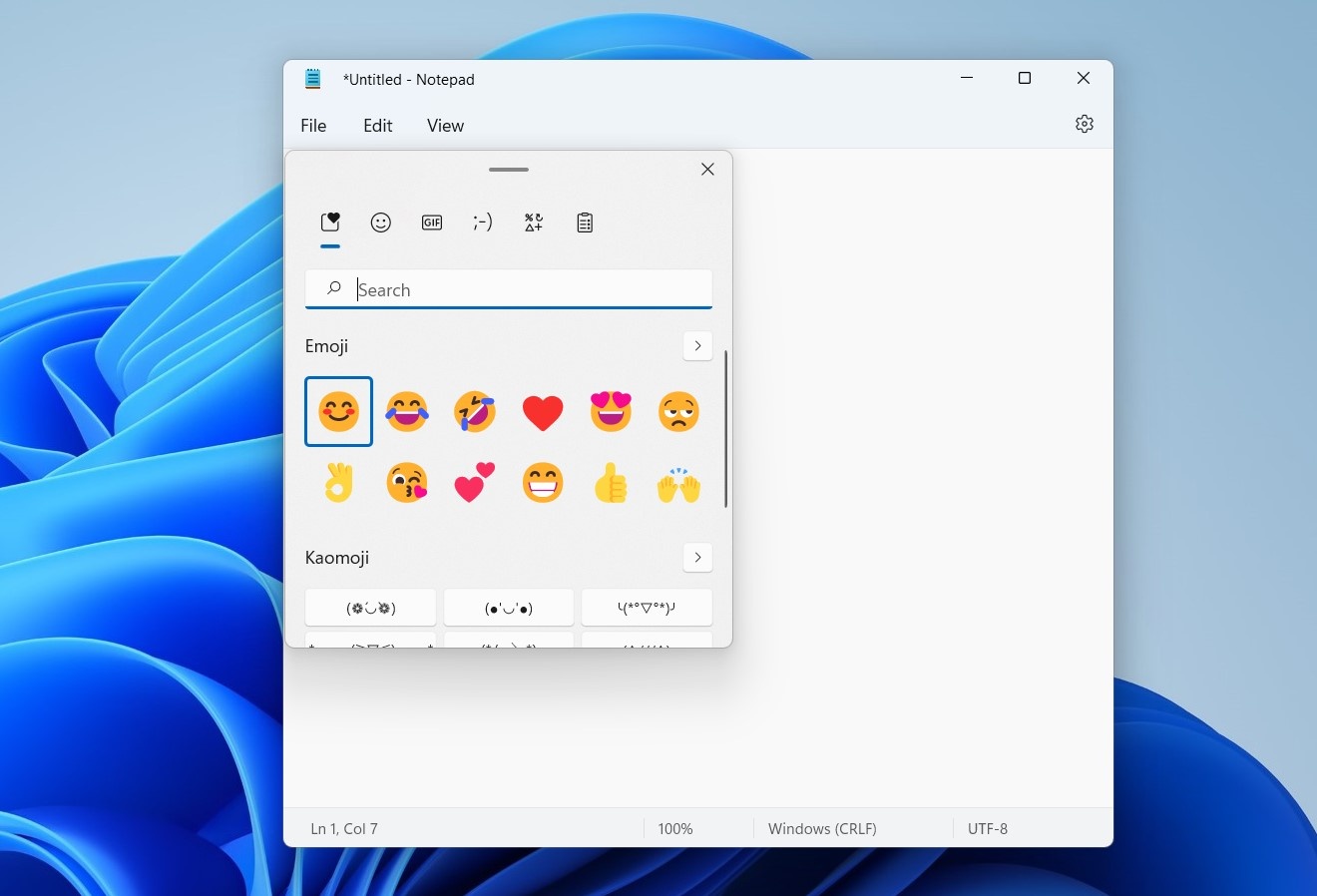The width and height of the screenshot is (1317, 896).
Task: Open the Edit menu
Action: point(377,126)
